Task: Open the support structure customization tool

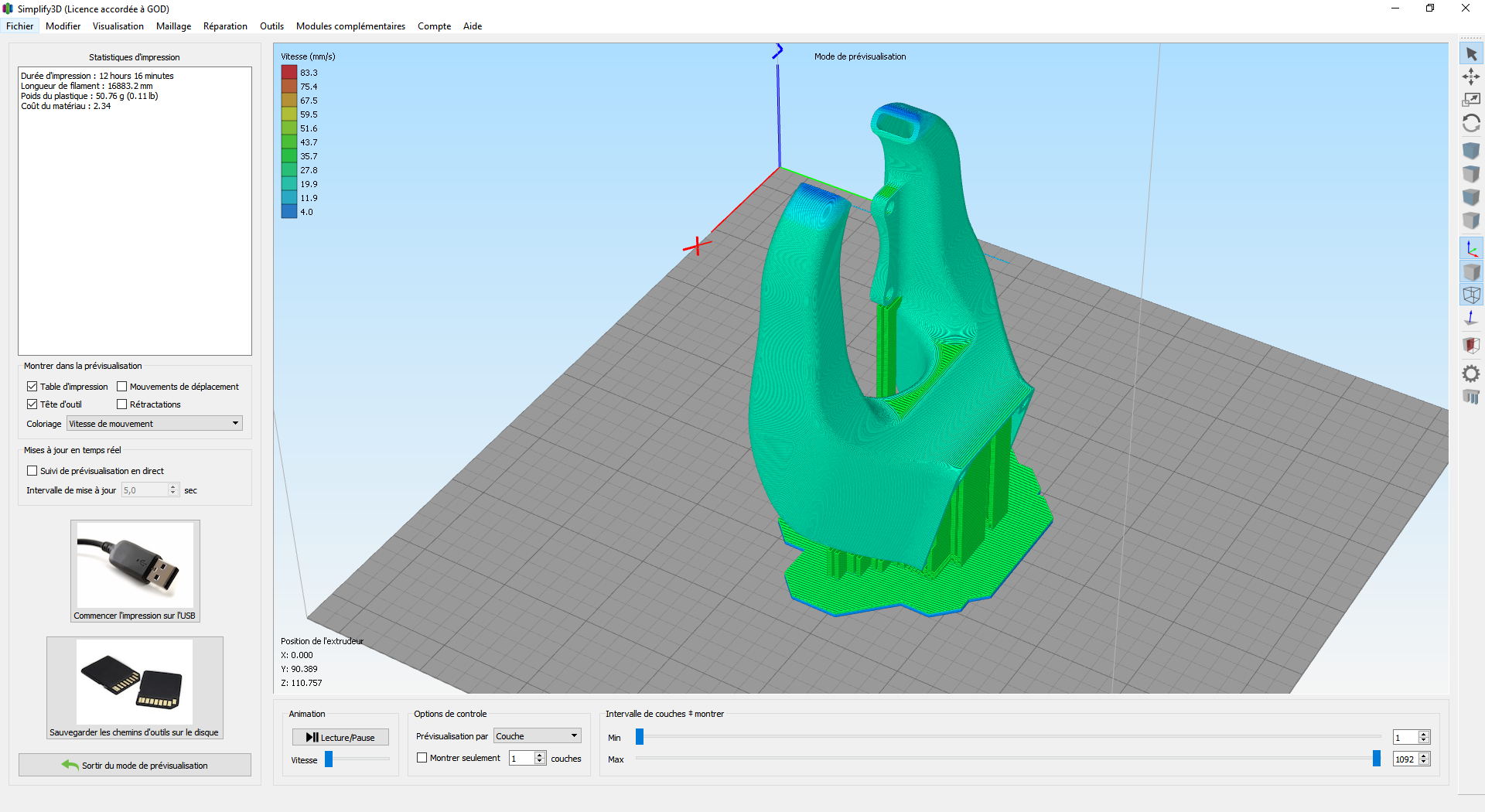Action: [x=1471, y=397]
